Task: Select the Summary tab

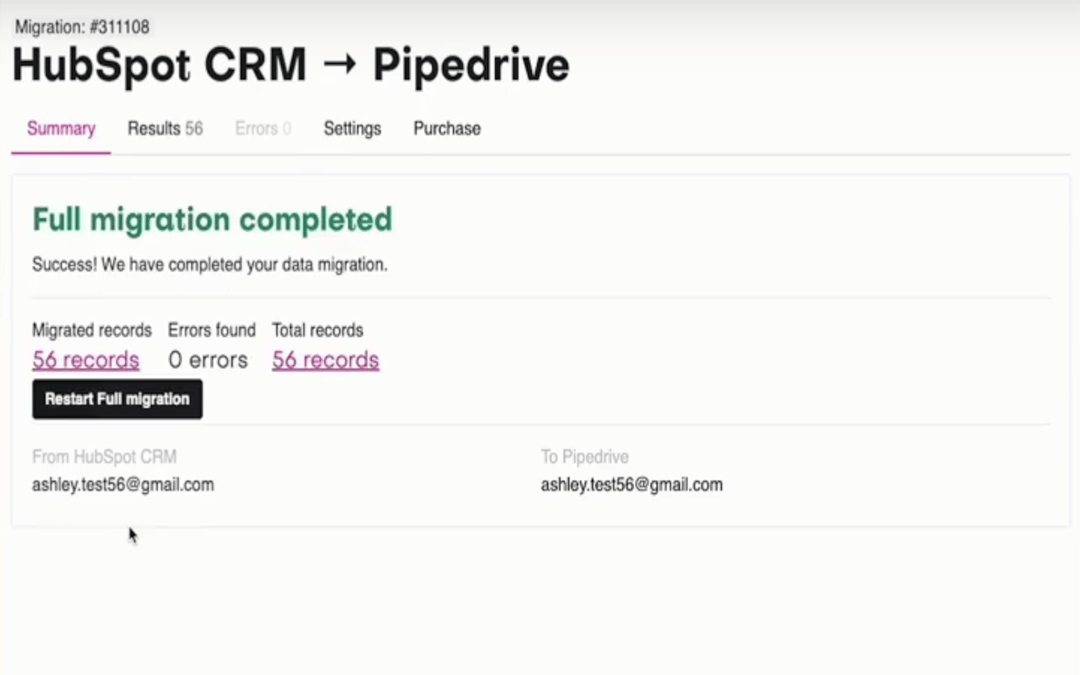Action: pyautogui.click(x=60, y=128)
